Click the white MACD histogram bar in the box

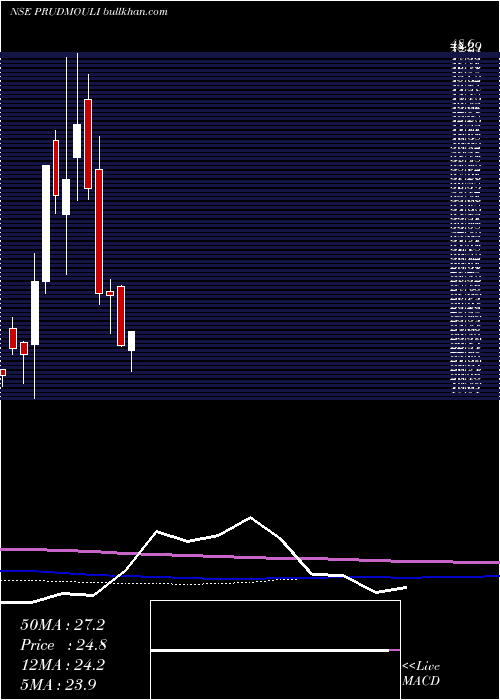(270, 651)
